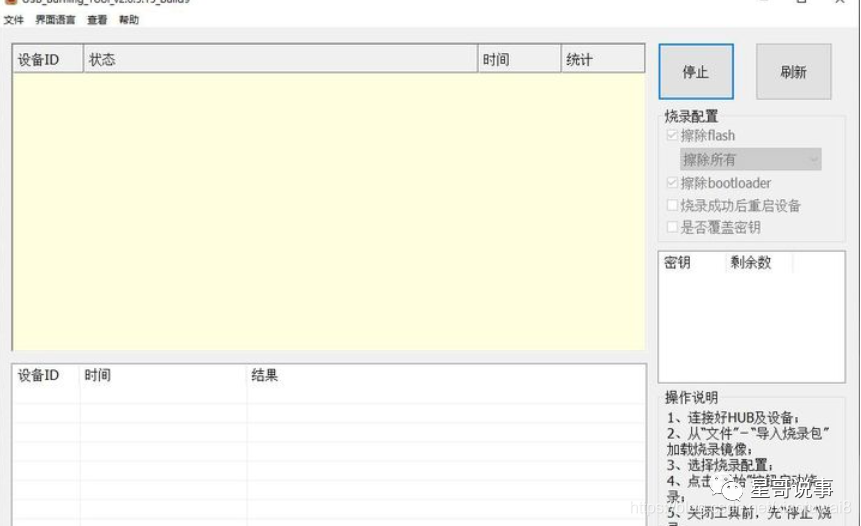The width and height of the screenshot is (861, 526).
Task: Open the 帮助 menu
Action: 129,20
